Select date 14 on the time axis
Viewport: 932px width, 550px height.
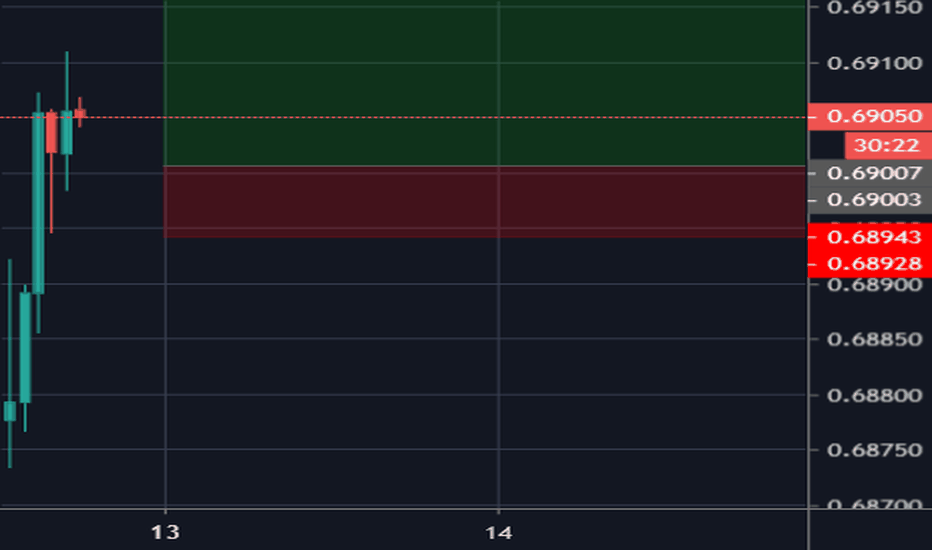(x=498, y=532)
